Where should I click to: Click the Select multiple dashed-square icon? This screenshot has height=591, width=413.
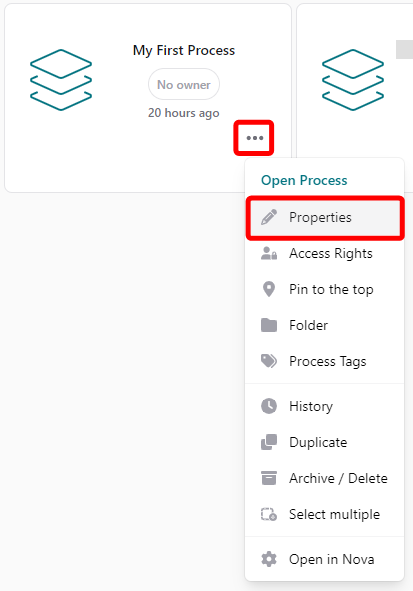269,514
